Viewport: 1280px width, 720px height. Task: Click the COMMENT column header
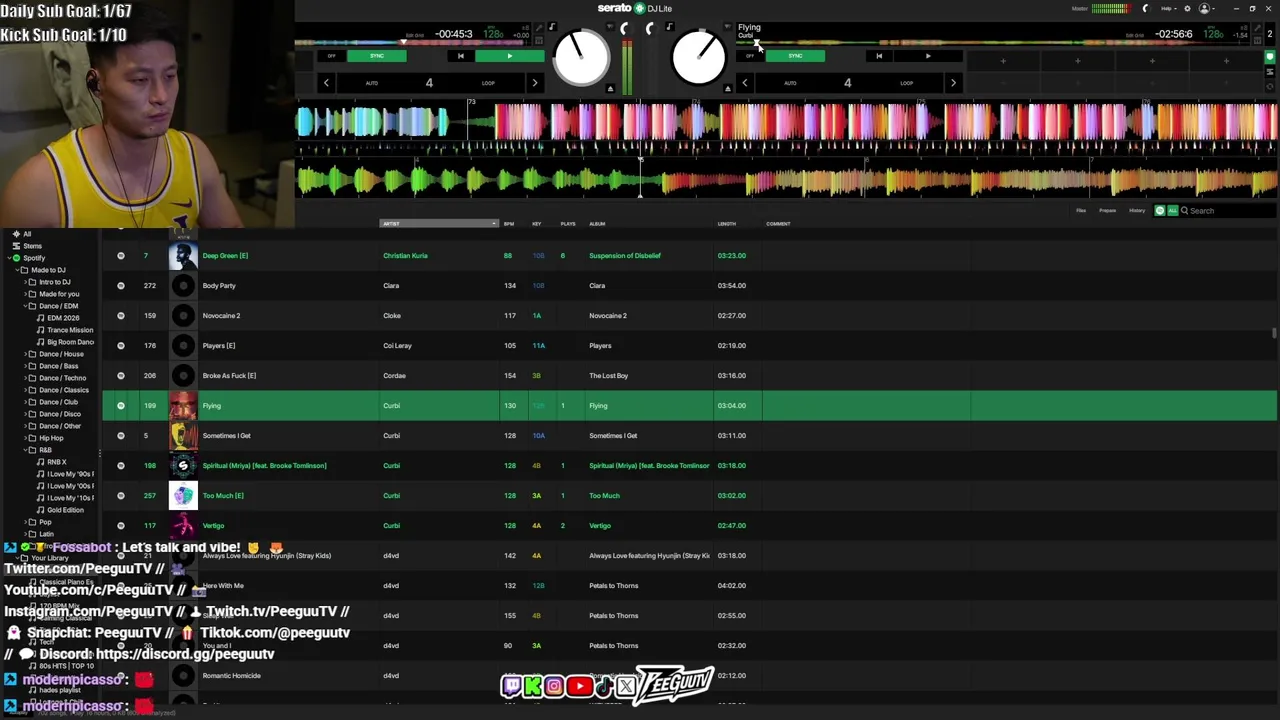(x=778, y=224)
